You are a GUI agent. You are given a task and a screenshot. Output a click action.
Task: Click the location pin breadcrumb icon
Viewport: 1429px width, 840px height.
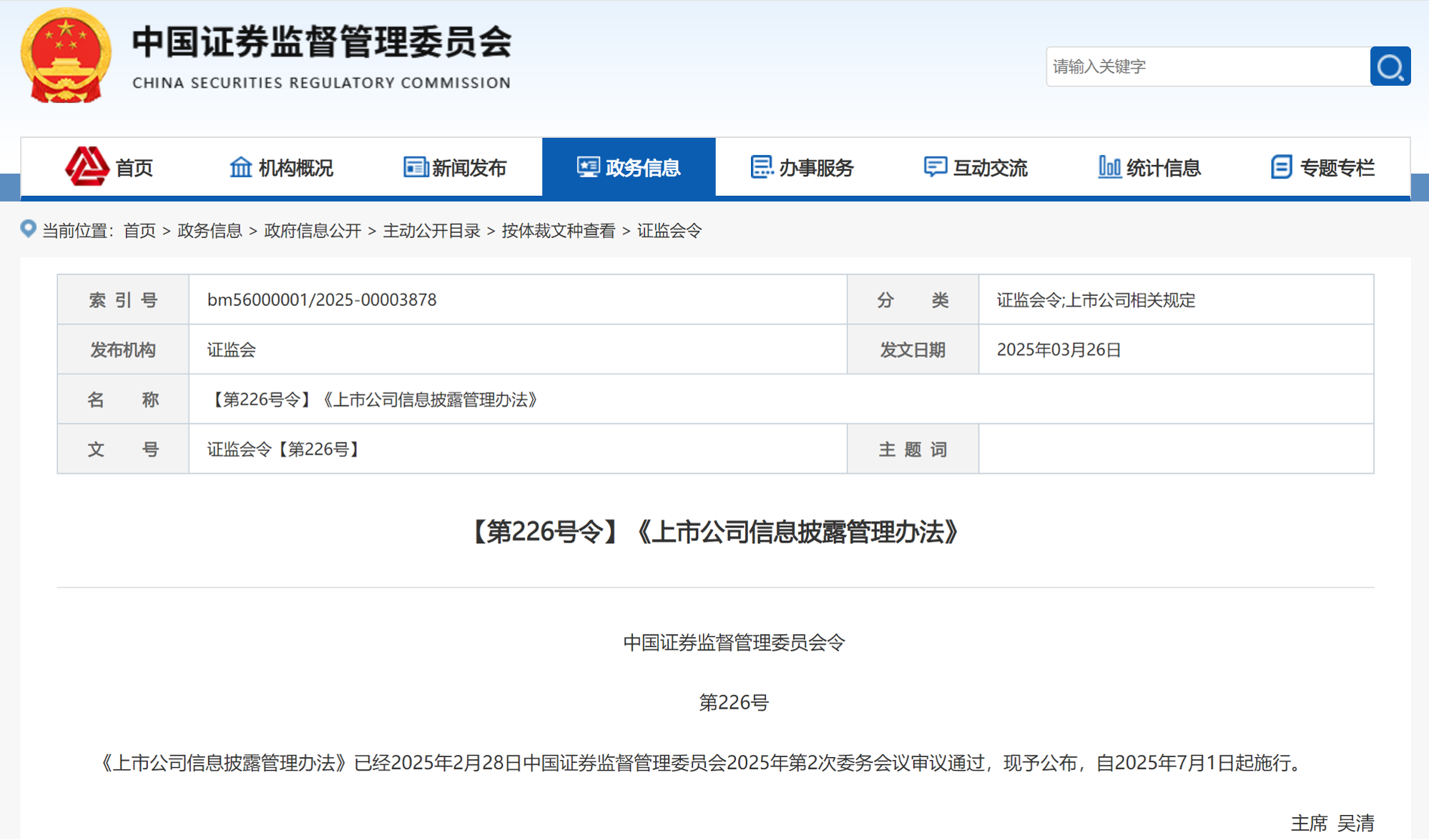[28, 229]
